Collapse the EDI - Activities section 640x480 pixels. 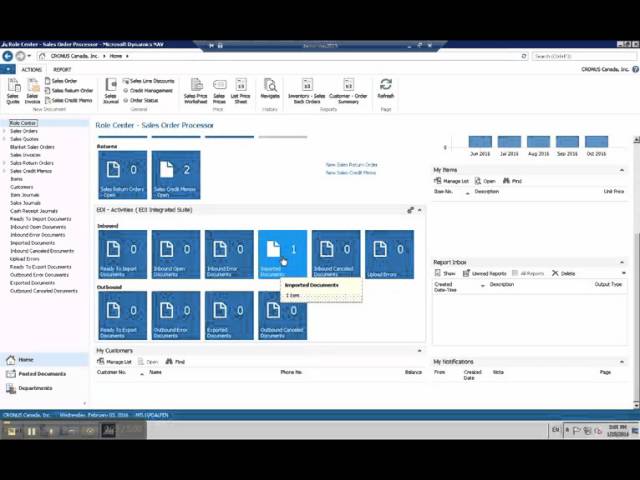point(420,210)
